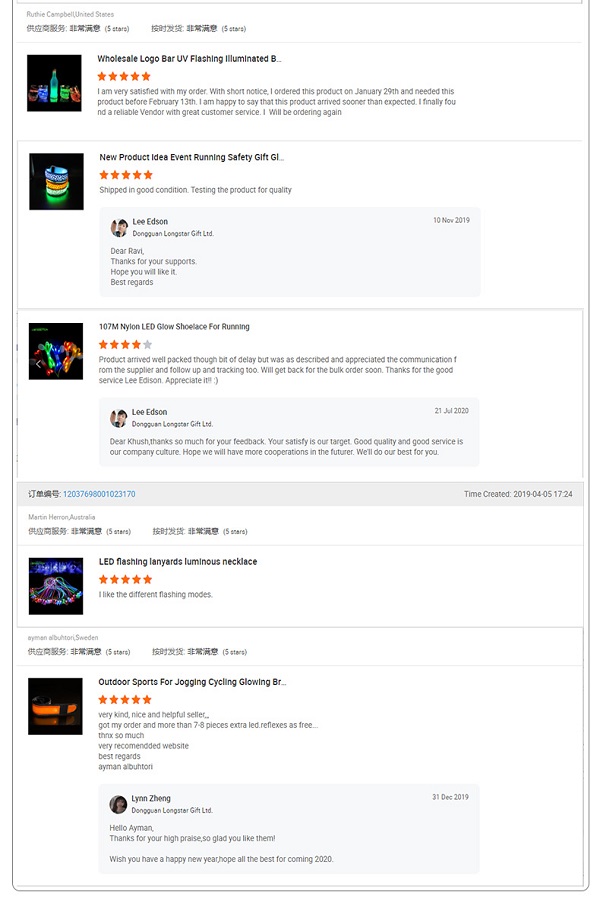Open New Product Idea Event Running title

[192, 157]
